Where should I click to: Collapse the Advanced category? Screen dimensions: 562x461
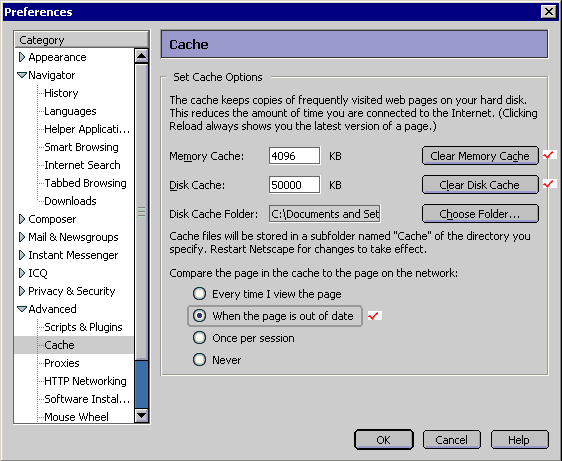[x=22, y=309]
